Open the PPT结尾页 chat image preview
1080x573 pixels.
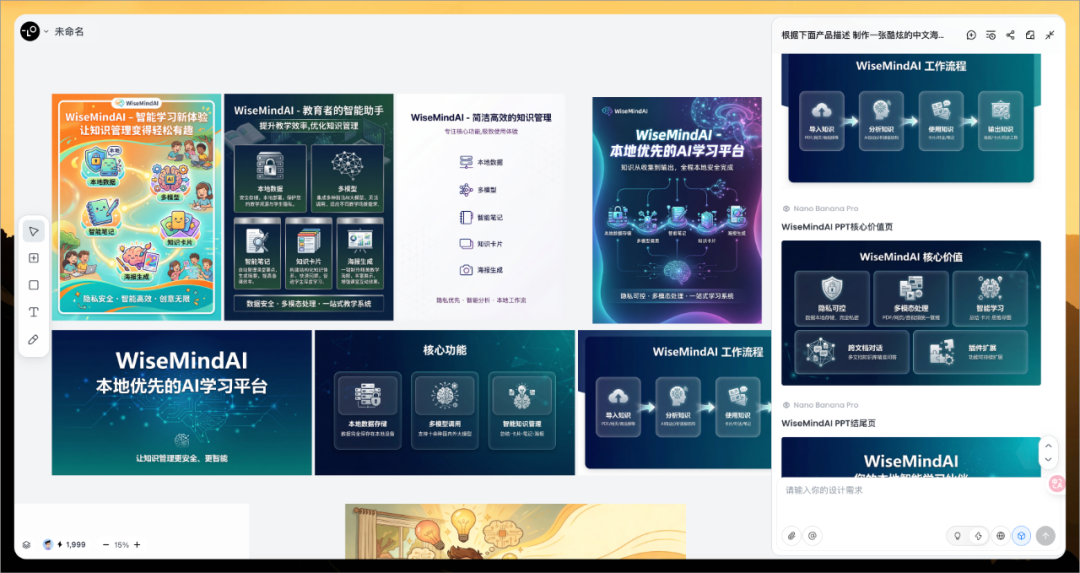911,457
